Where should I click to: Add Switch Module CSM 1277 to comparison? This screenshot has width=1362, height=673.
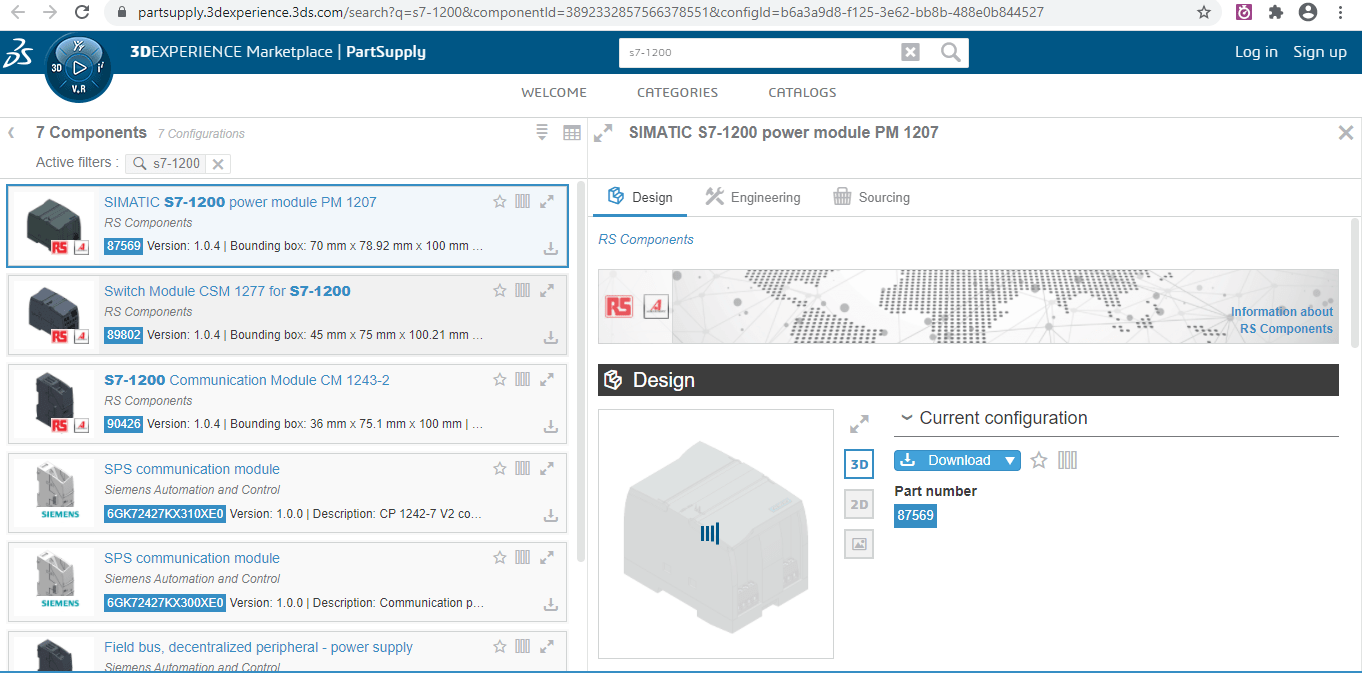pos(522,290)
